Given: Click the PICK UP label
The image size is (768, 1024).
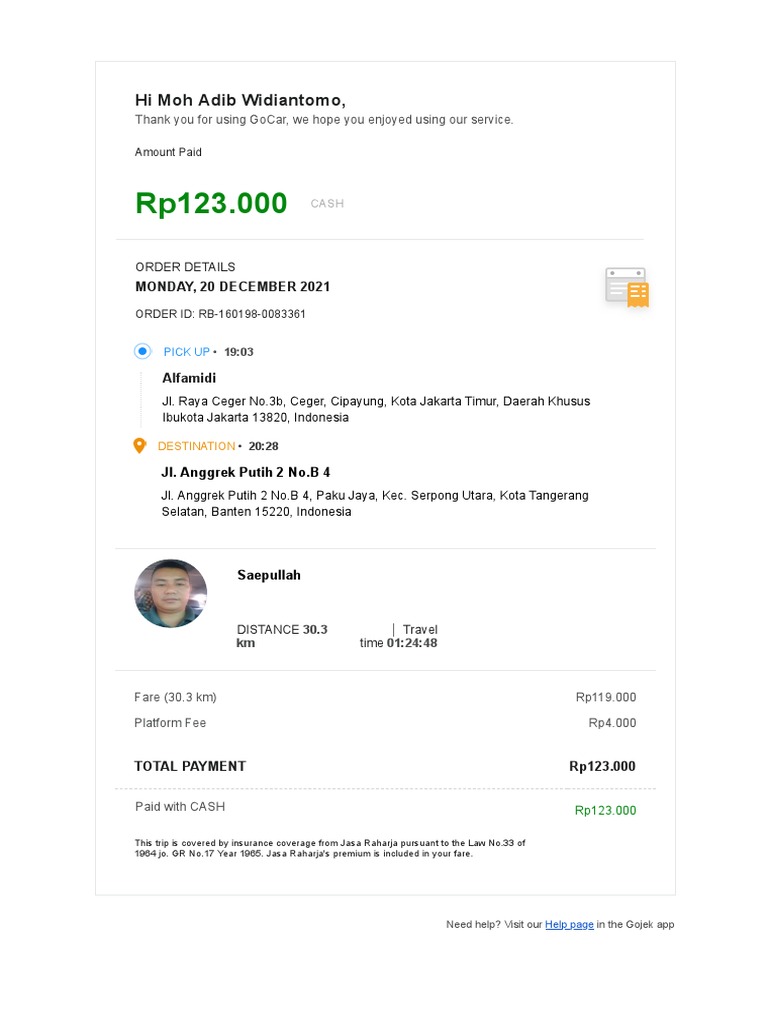Looking at the screenshot, I should (x=187, y=352).
